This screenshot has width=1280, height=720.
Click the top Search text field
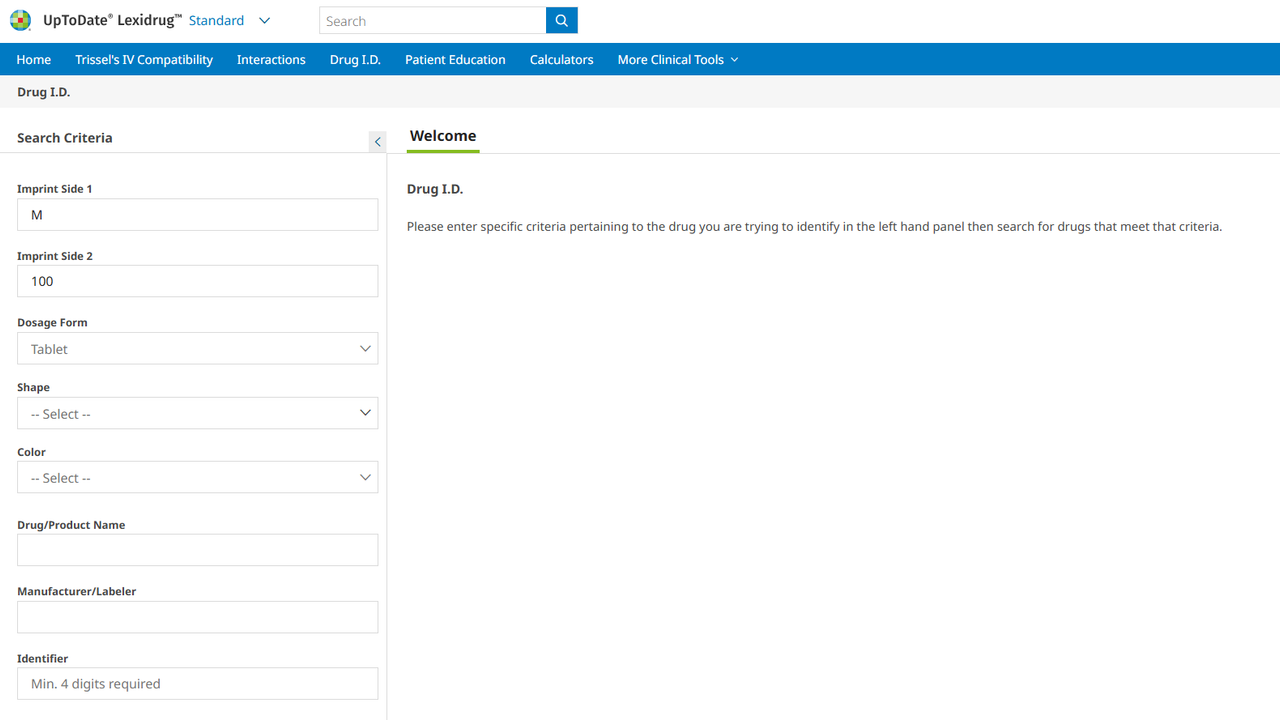[x=432, y=21]
